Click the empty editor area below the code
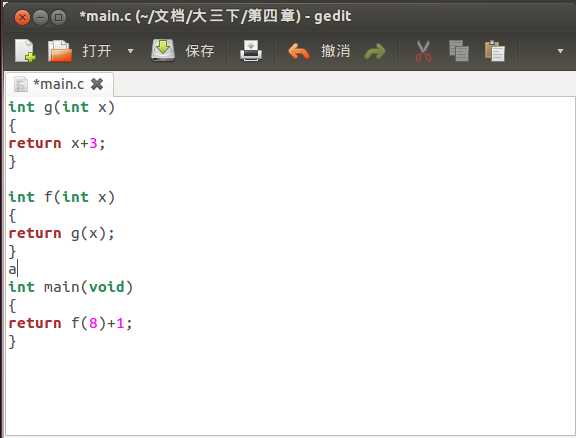 [290, 393]
